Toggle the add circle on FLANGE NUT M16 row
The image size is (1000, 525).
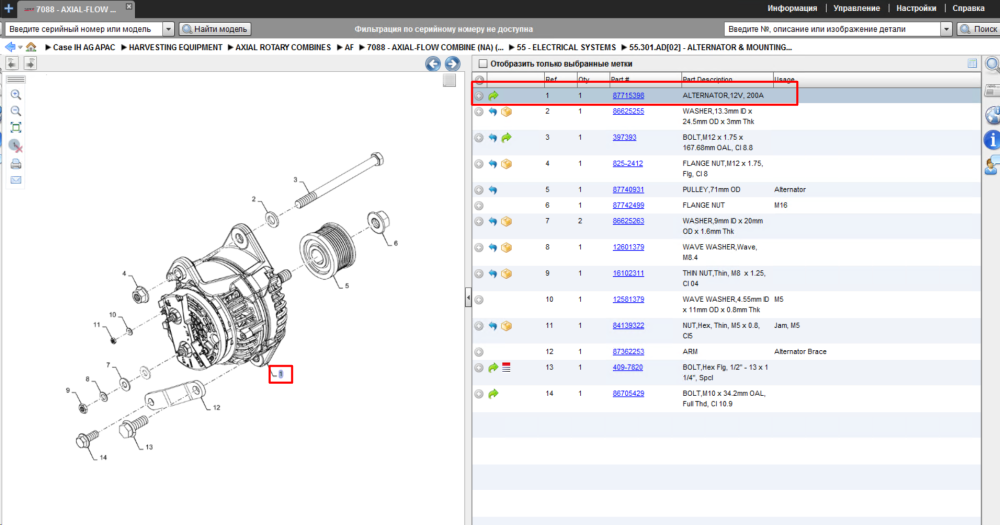pos(479,206)
